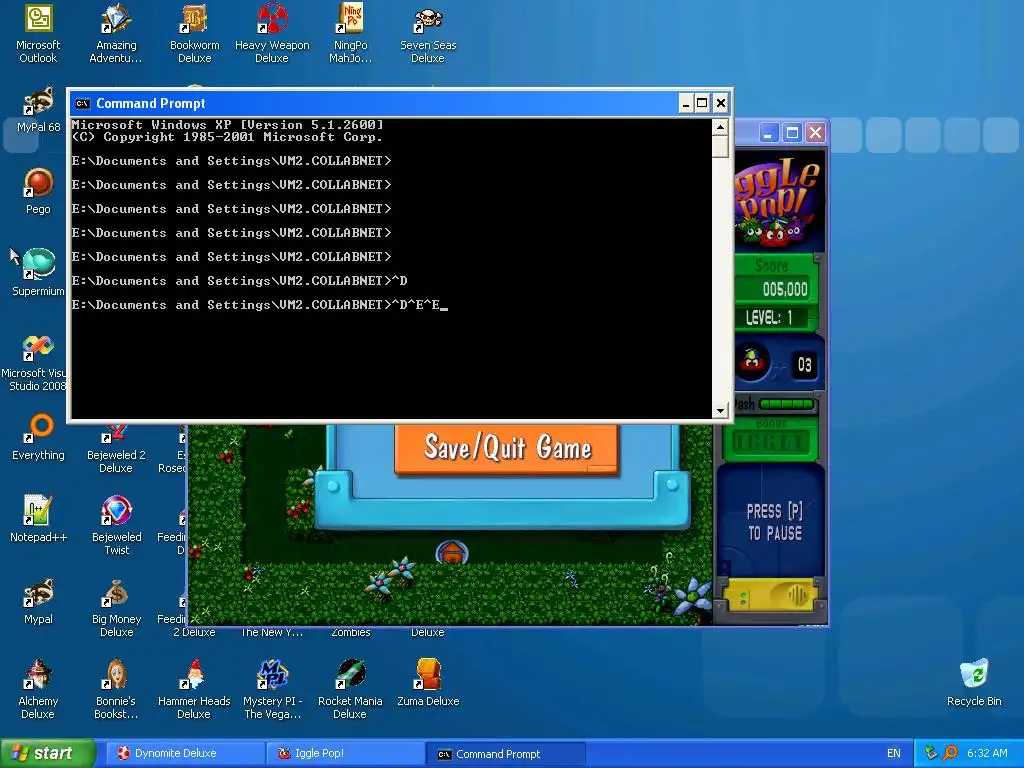Viewport: 1024px width, 768px height.
Task: Click the lives counter 03 in Iggle Pop
Action: (x=804, y=364)
